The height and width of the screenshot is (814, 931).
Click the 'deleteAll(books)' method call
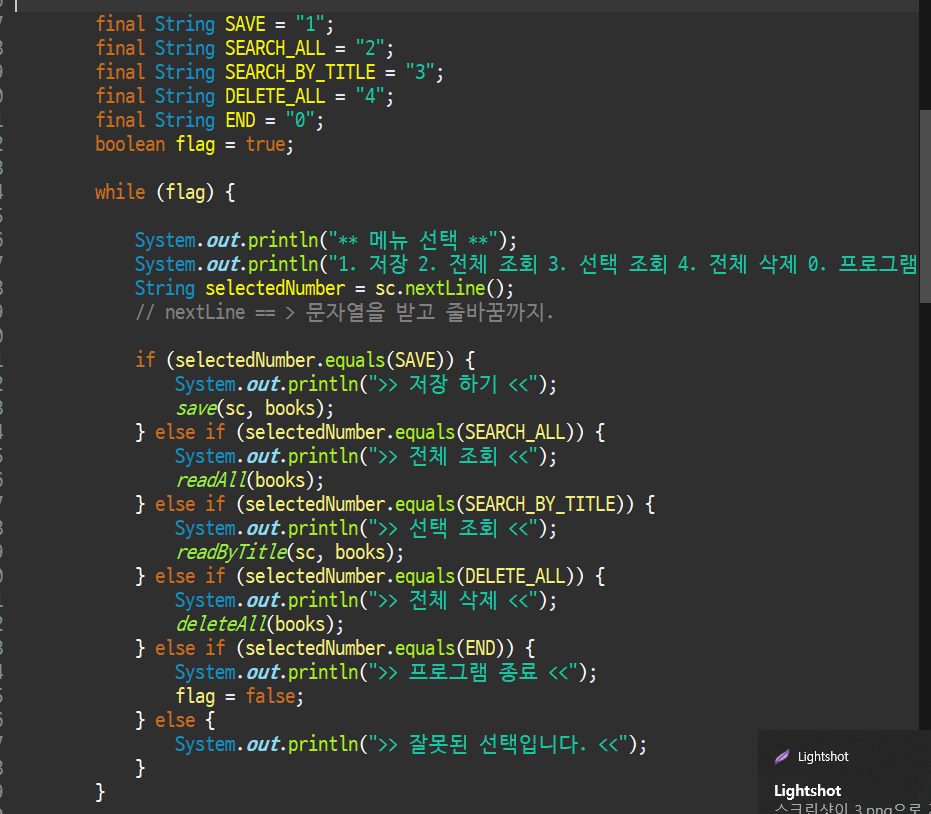(259, 625)
